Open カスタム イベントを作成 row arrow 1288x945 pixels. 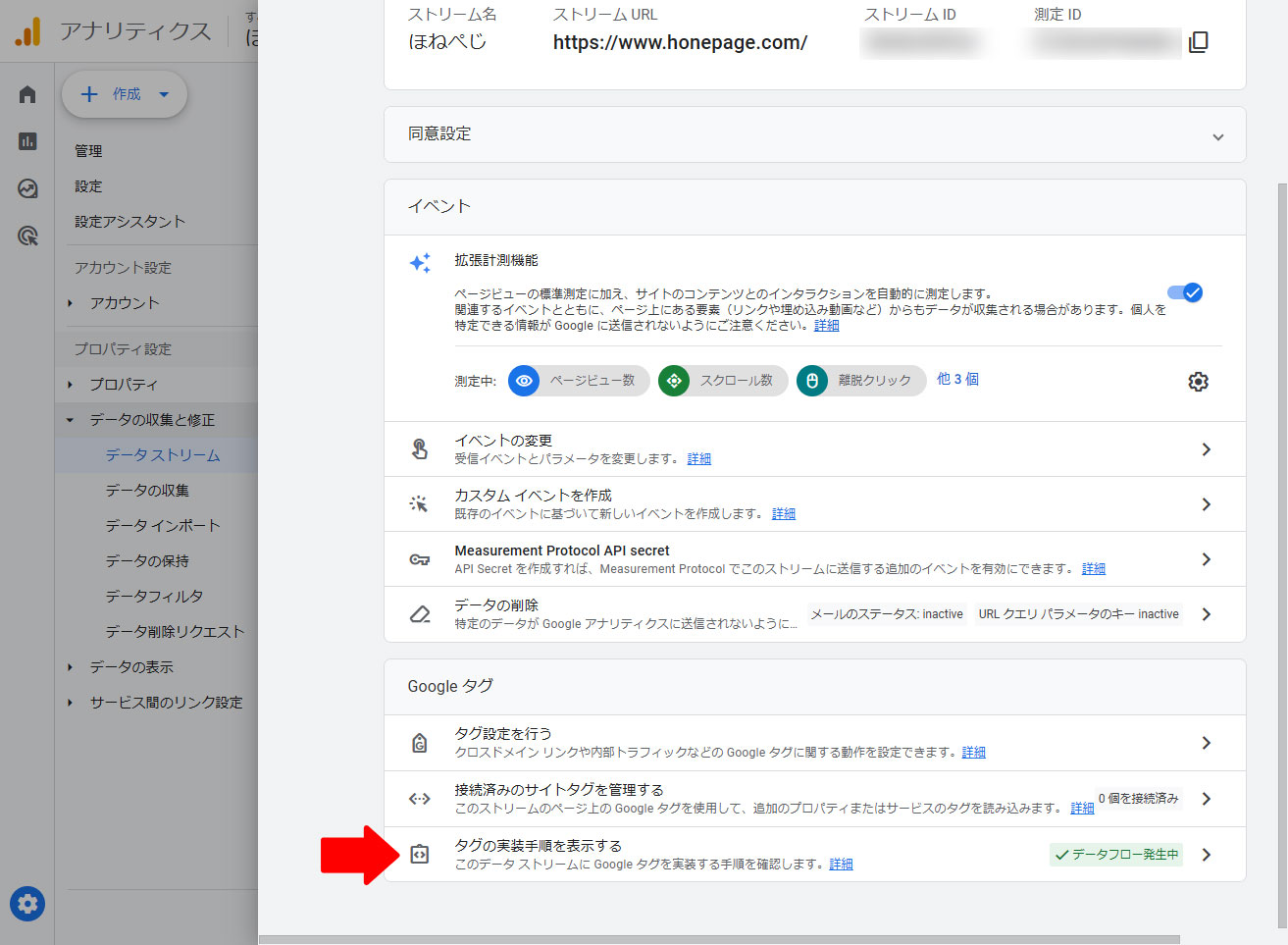tap(1207, 504)
